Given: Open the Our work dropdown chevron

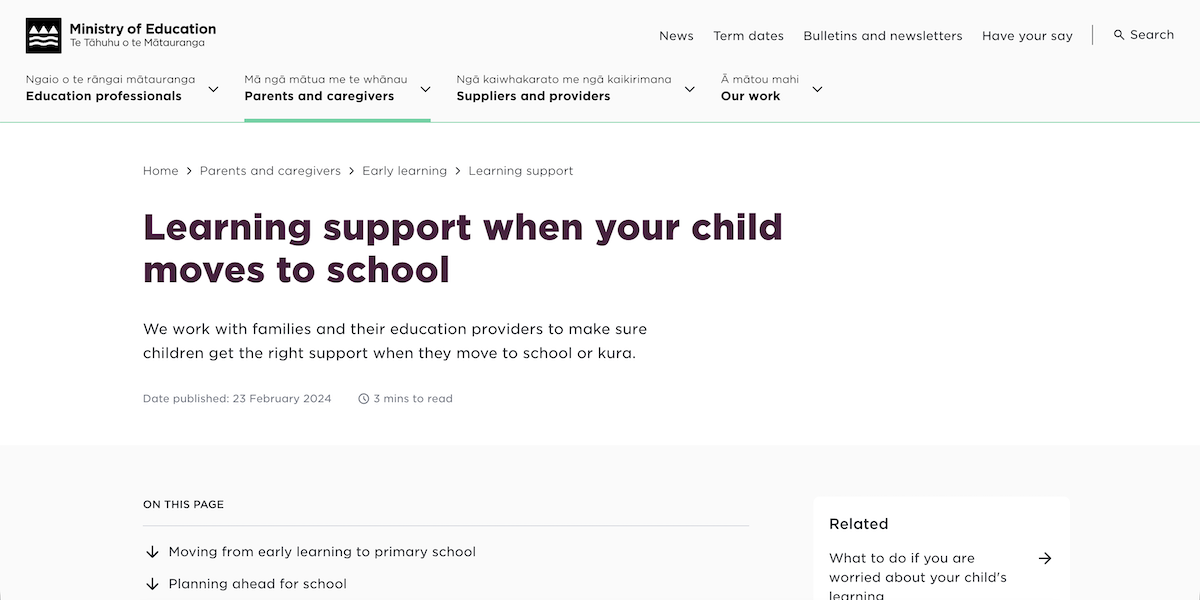Looking at the screenshot, I should coord(817,89).
